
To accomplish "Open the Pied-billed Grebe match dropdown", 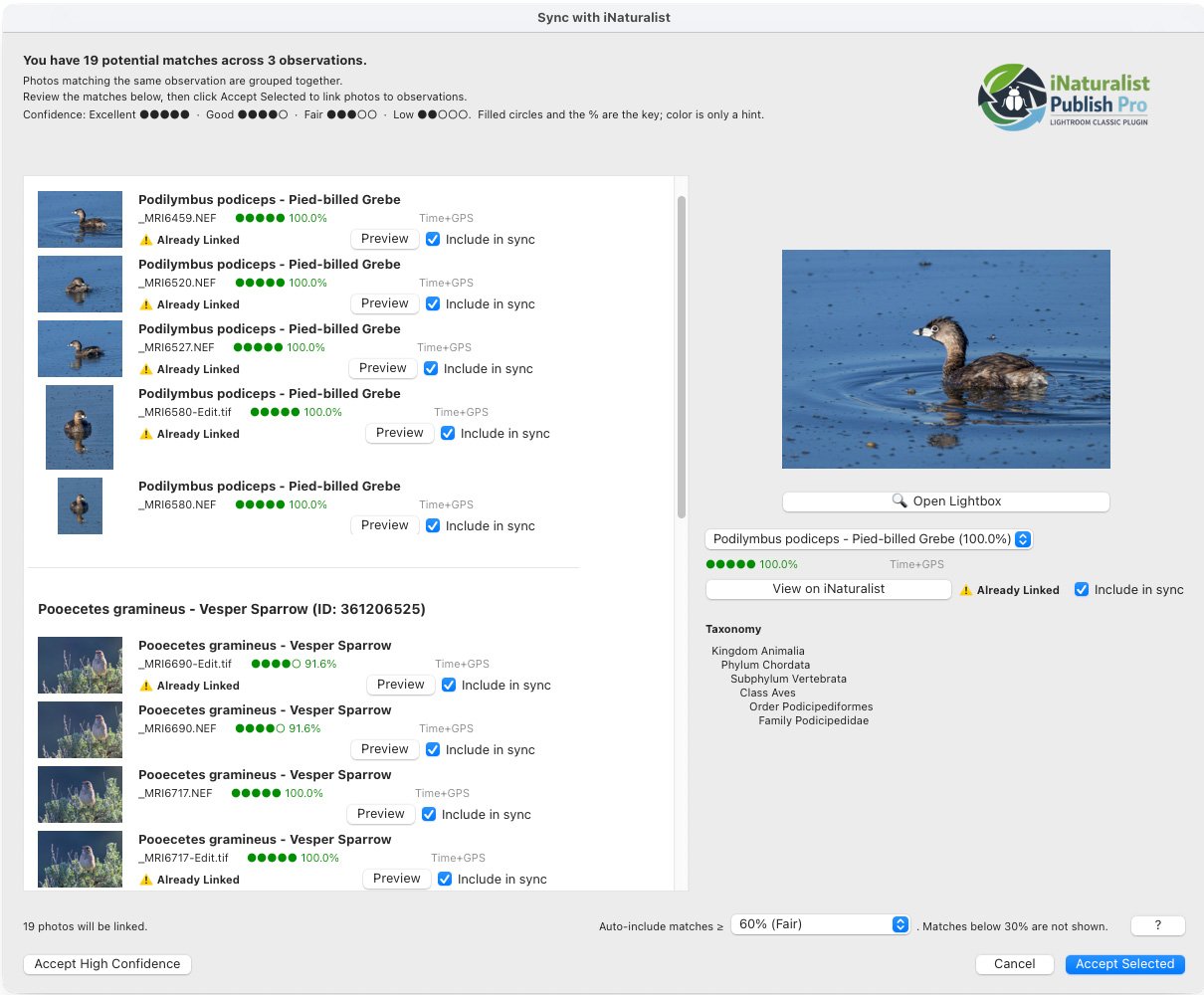I will [869, 539].
